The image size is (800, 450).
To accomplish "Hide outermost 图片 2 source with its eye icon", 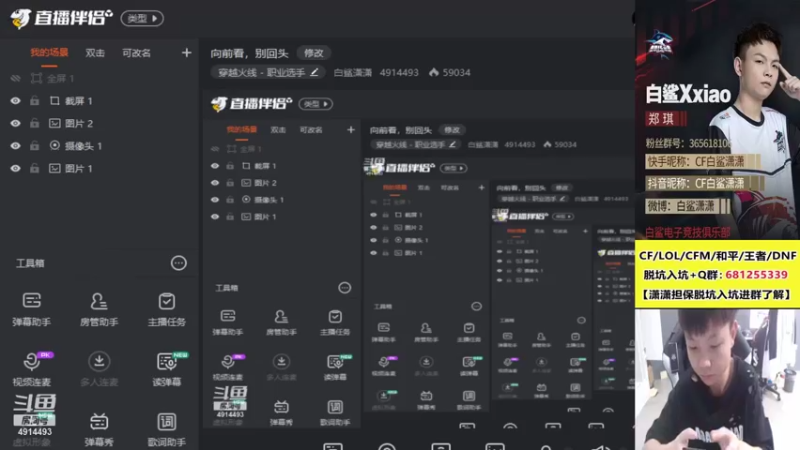I will pos(15,123).
